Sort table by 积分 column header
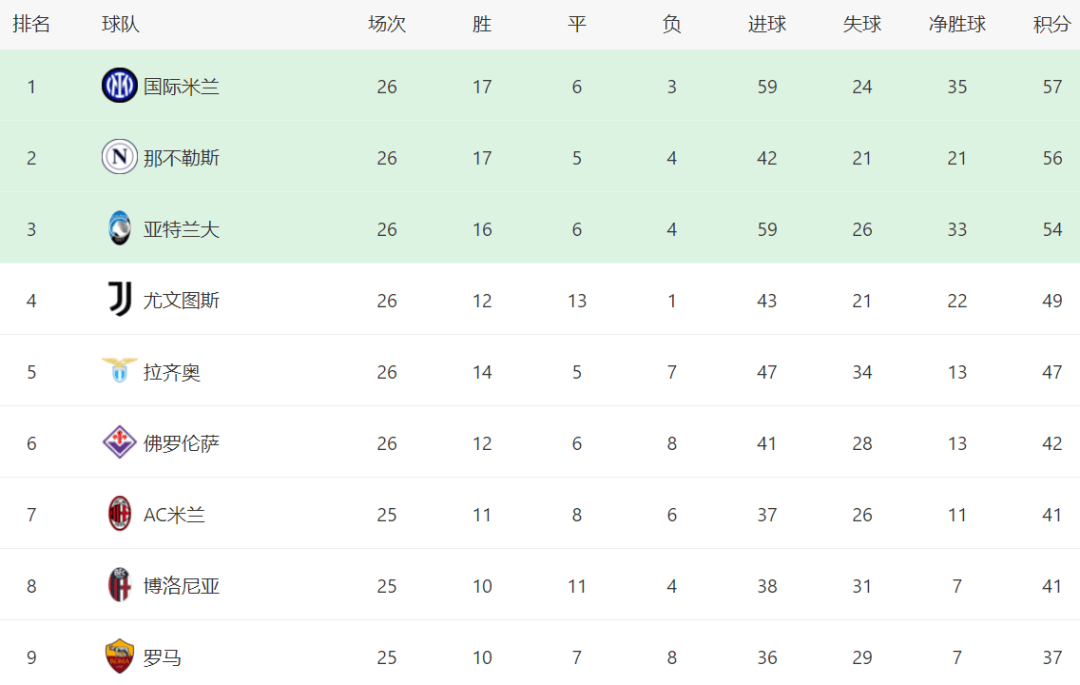This screenshot has width=1080, height=685. (1052, 25)
